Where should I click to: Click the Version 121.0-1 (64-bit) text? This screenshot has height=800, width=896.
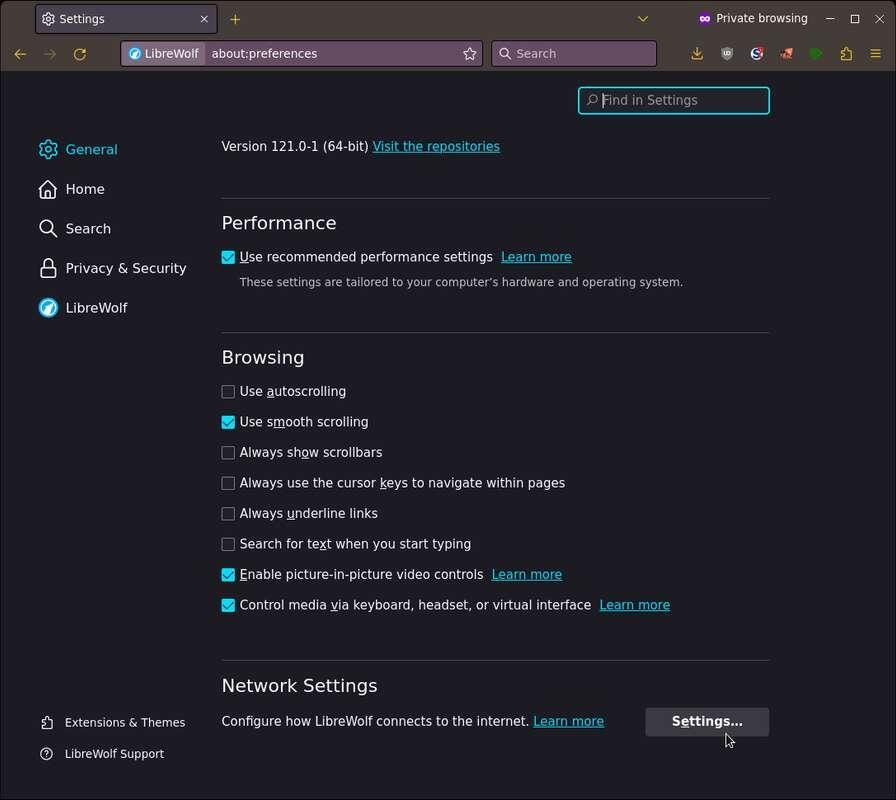click(295, 146)
